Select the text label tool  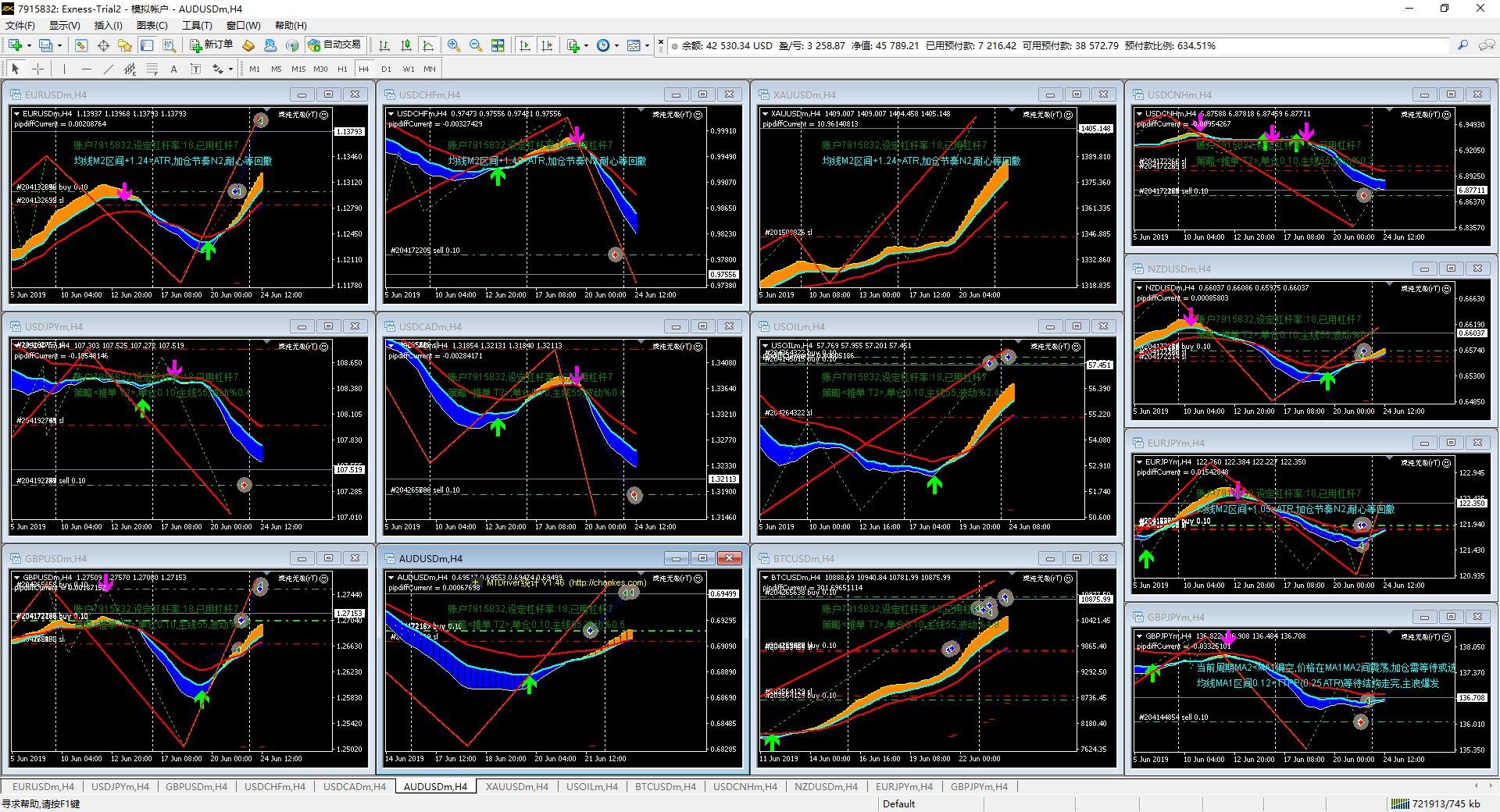click(195, 69)
